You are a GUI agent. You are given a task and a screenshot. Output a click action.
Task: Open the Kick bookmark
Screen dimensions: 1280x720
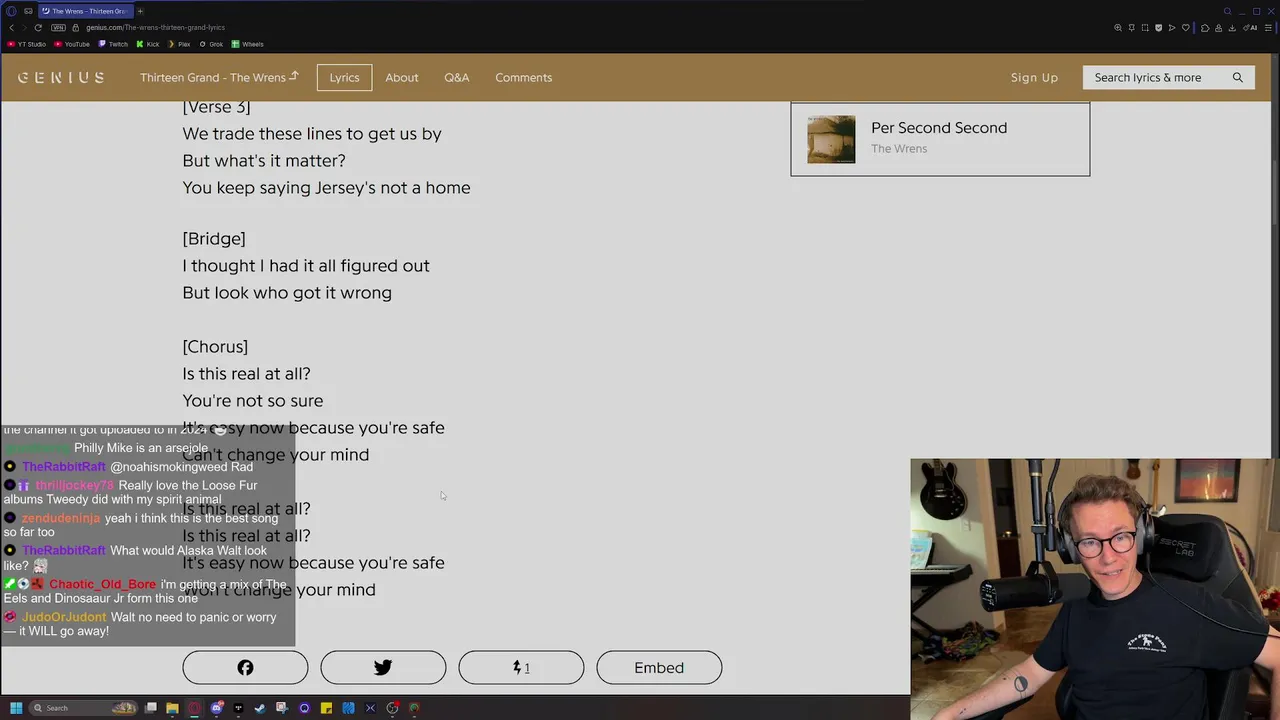(148, 44)
